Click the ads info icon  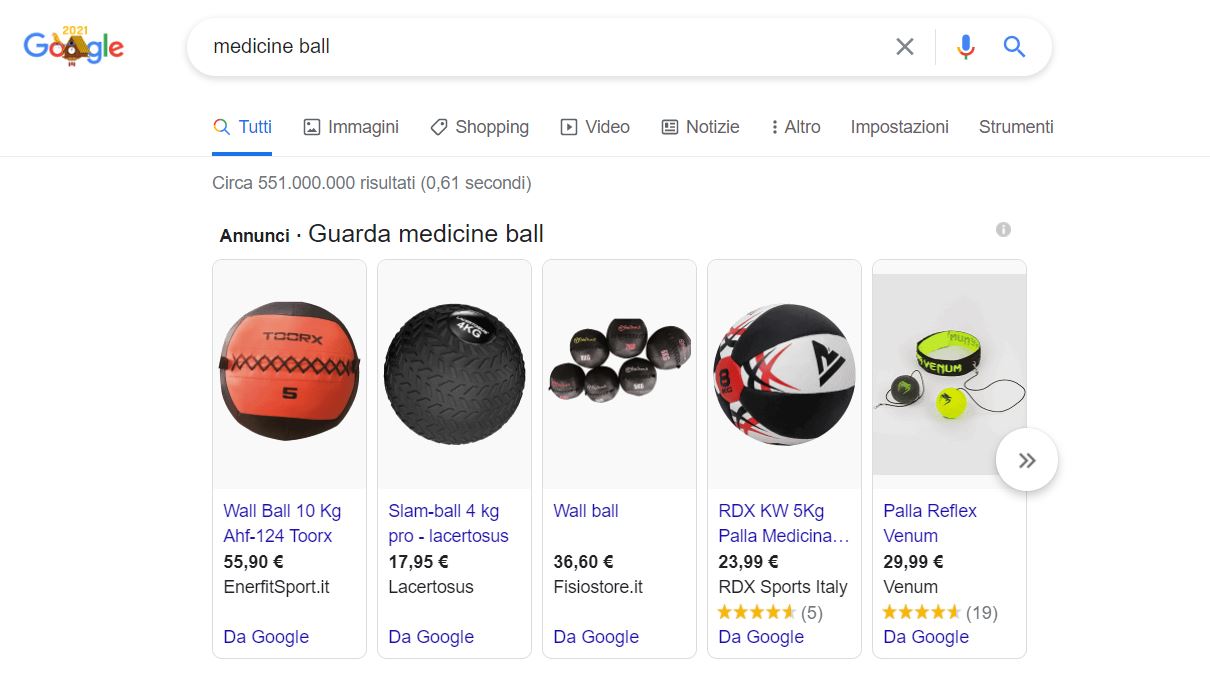tap(1003, 230)
